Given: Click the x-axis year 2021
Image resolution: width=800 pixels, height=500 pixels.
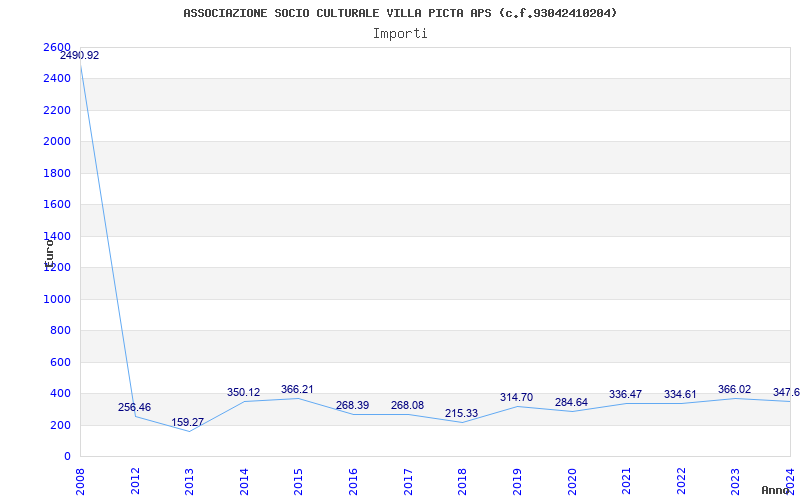Looking at the screenshot, I should 626,482.
